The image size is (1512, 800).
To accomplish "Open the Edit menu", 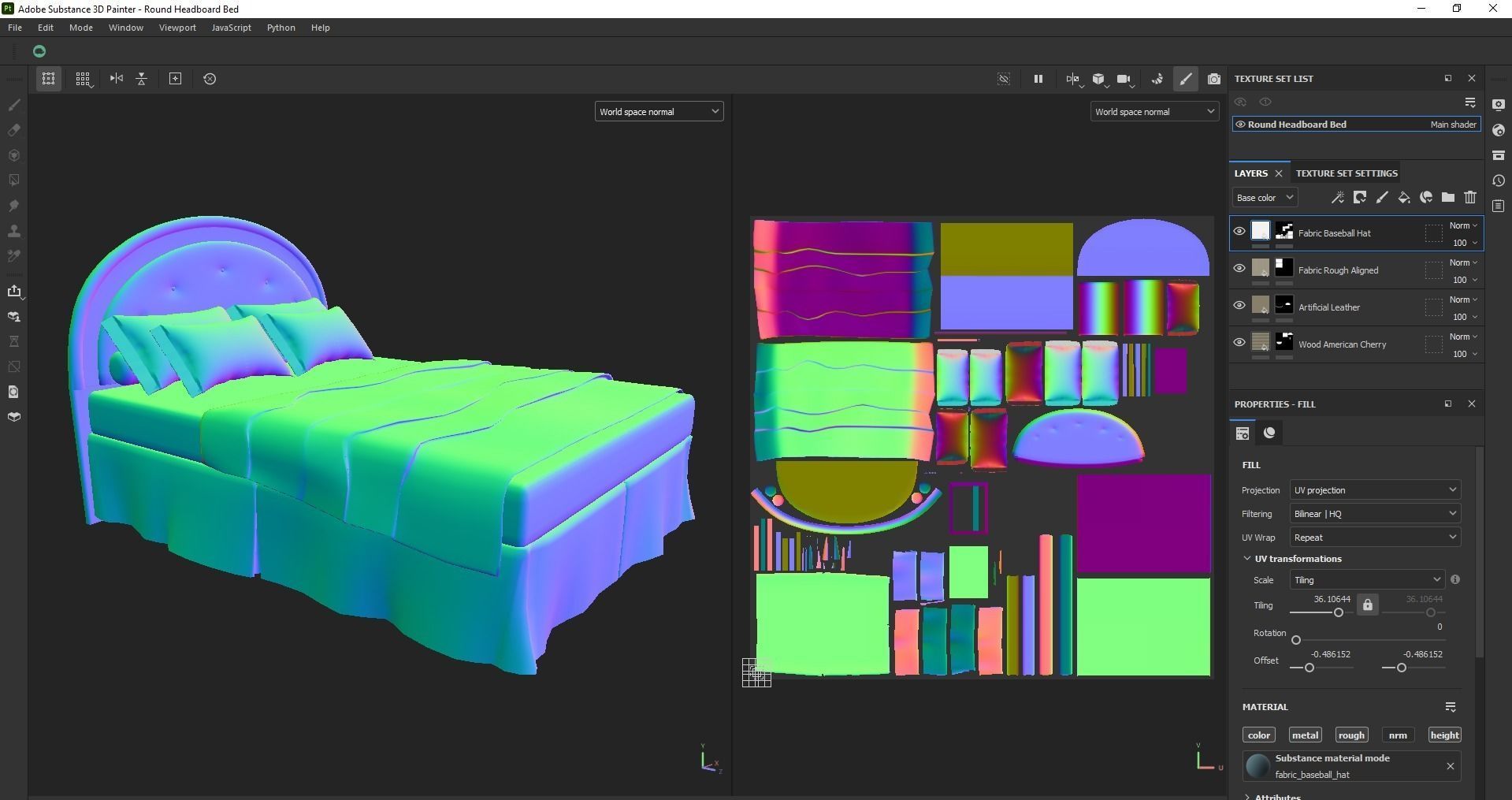I will [46, 28].
